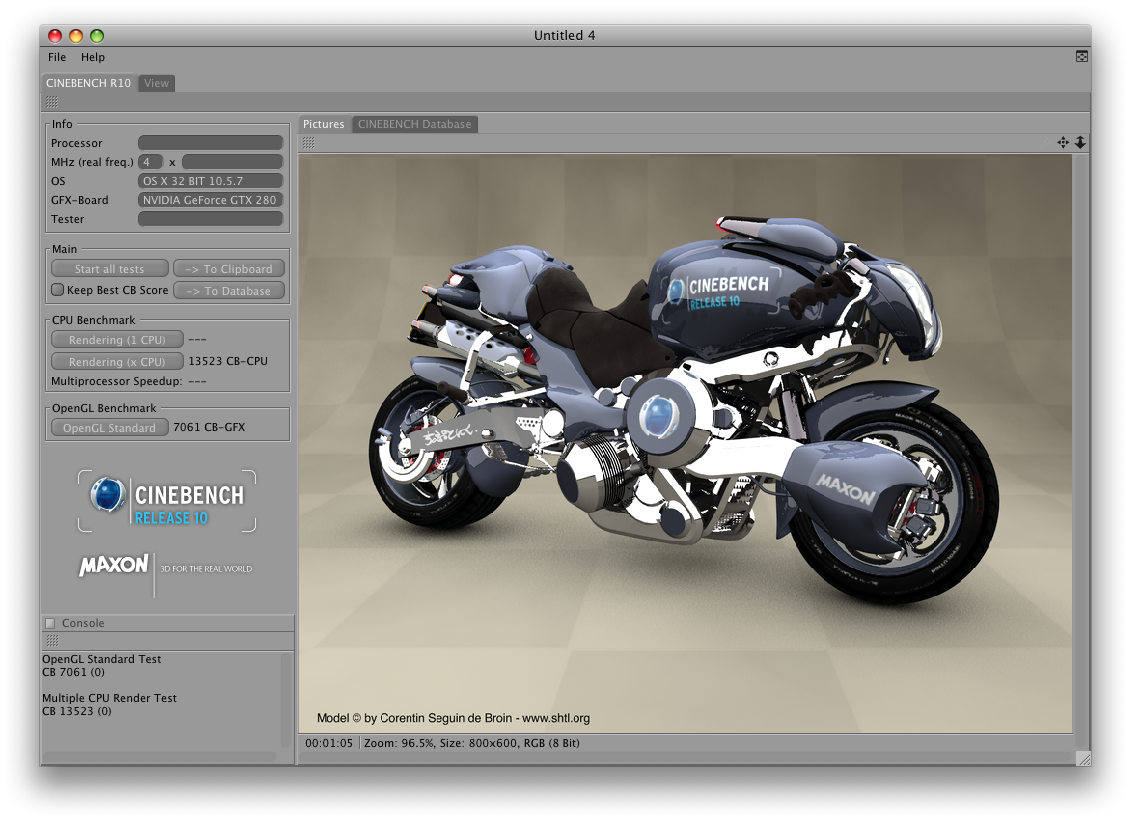Click the MHz frequency value field

click(x=232, y=162)
